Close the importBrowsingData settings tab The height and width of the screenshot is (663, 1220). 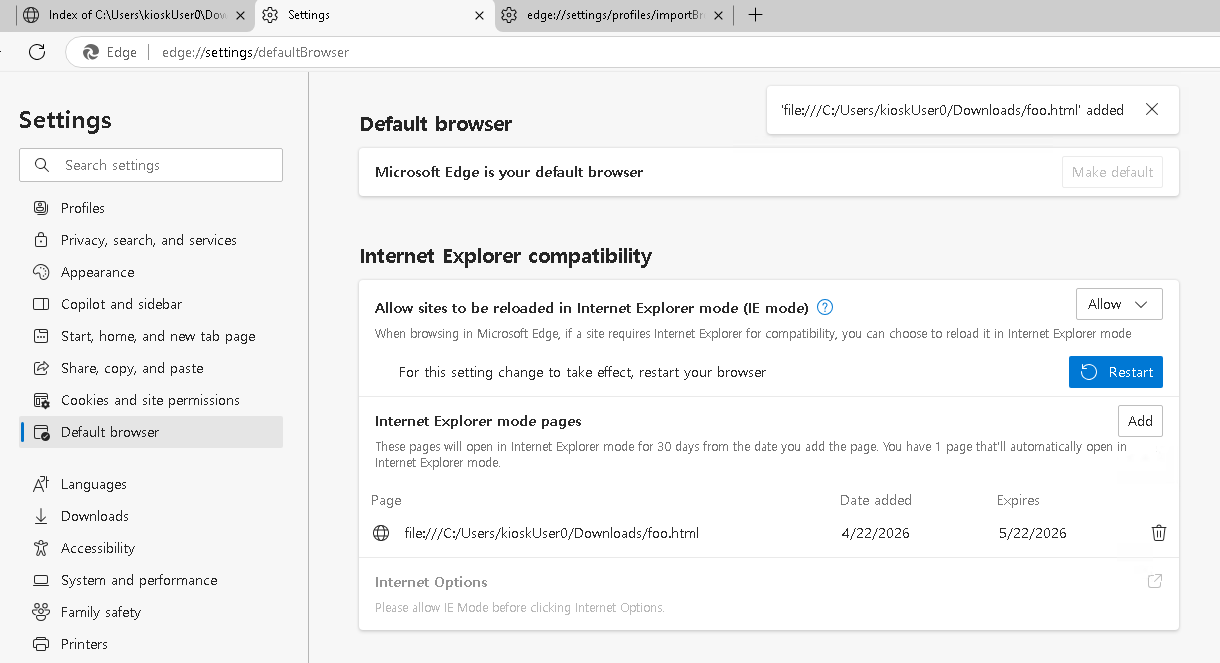pos(717,15)
